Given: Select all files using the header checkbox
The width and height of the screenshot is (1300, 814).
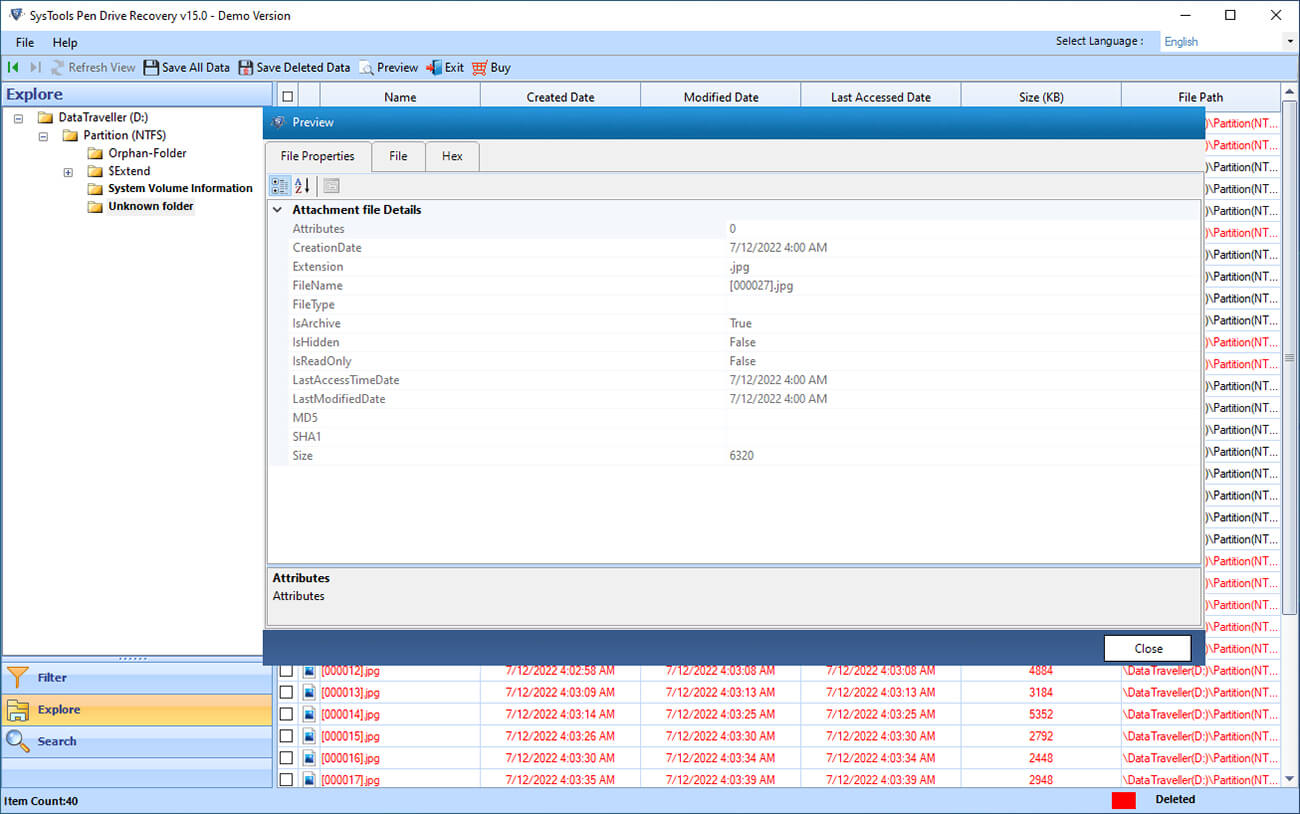Looking at the screenshot, I should tap(287, 95).
